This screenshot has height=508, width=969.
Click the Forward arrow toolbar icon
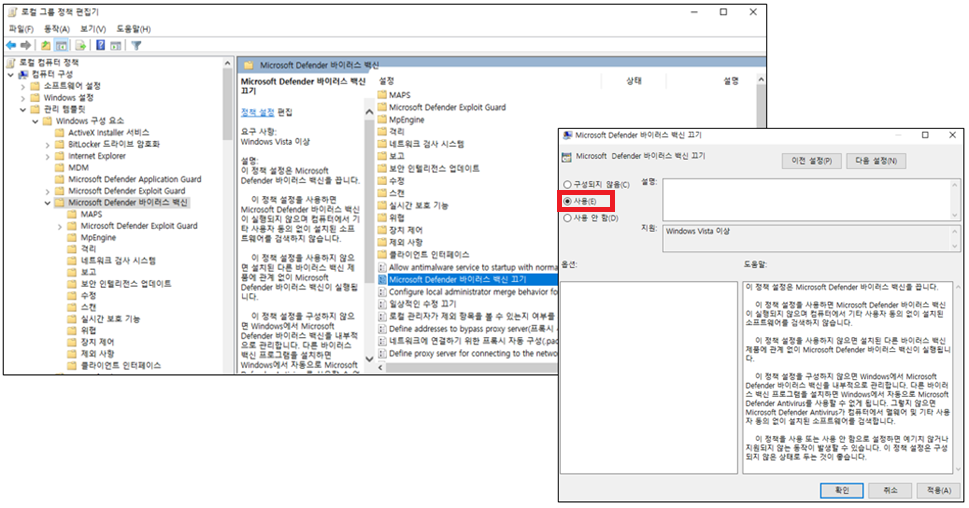pos(25,45)
